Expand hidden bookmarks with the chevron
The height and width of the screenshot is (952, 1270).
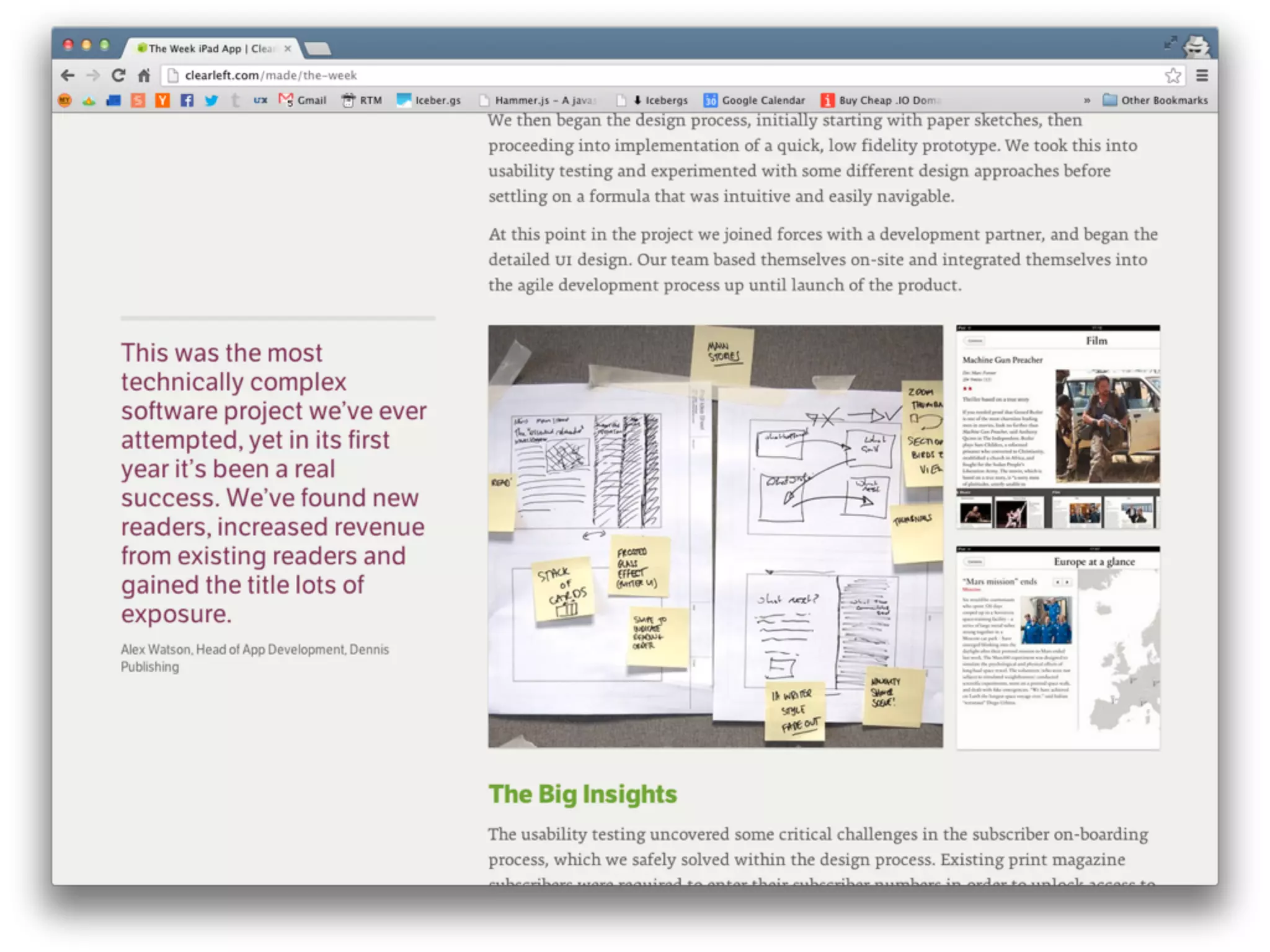pyautogui.click(x=1086, y=100)
